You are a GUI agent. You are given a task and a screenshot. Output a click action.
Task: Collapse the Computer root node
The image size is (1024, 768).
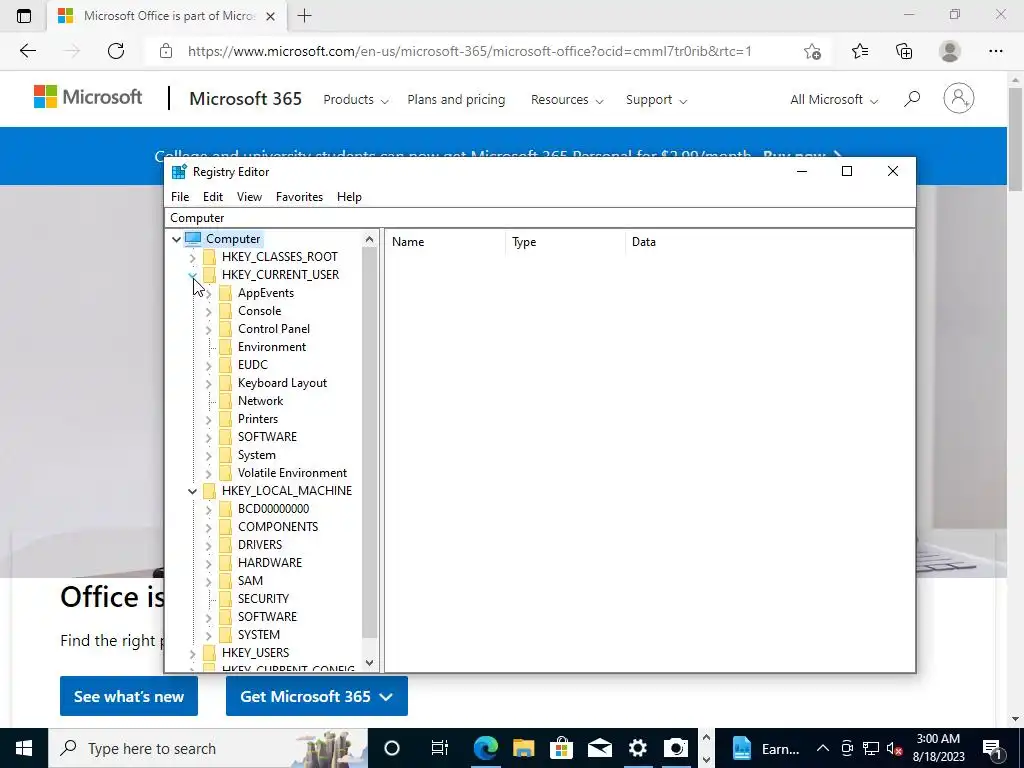pos(176,239)
